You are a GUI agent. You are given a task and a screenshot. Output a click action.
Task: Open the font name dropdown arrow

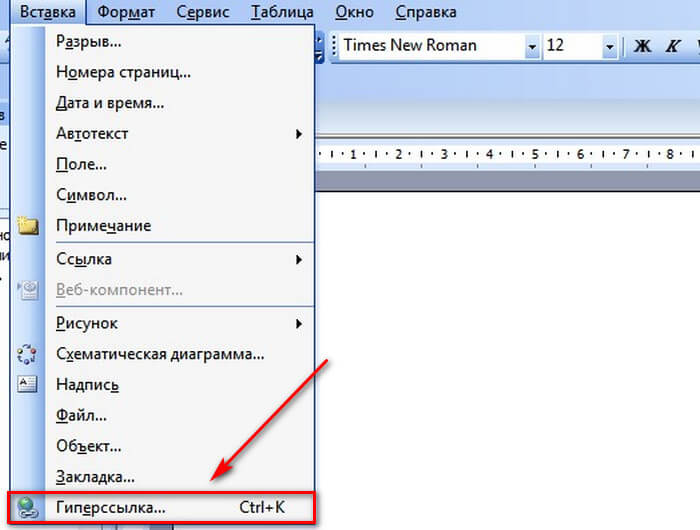pyautogui.click(x=532, y=46)
